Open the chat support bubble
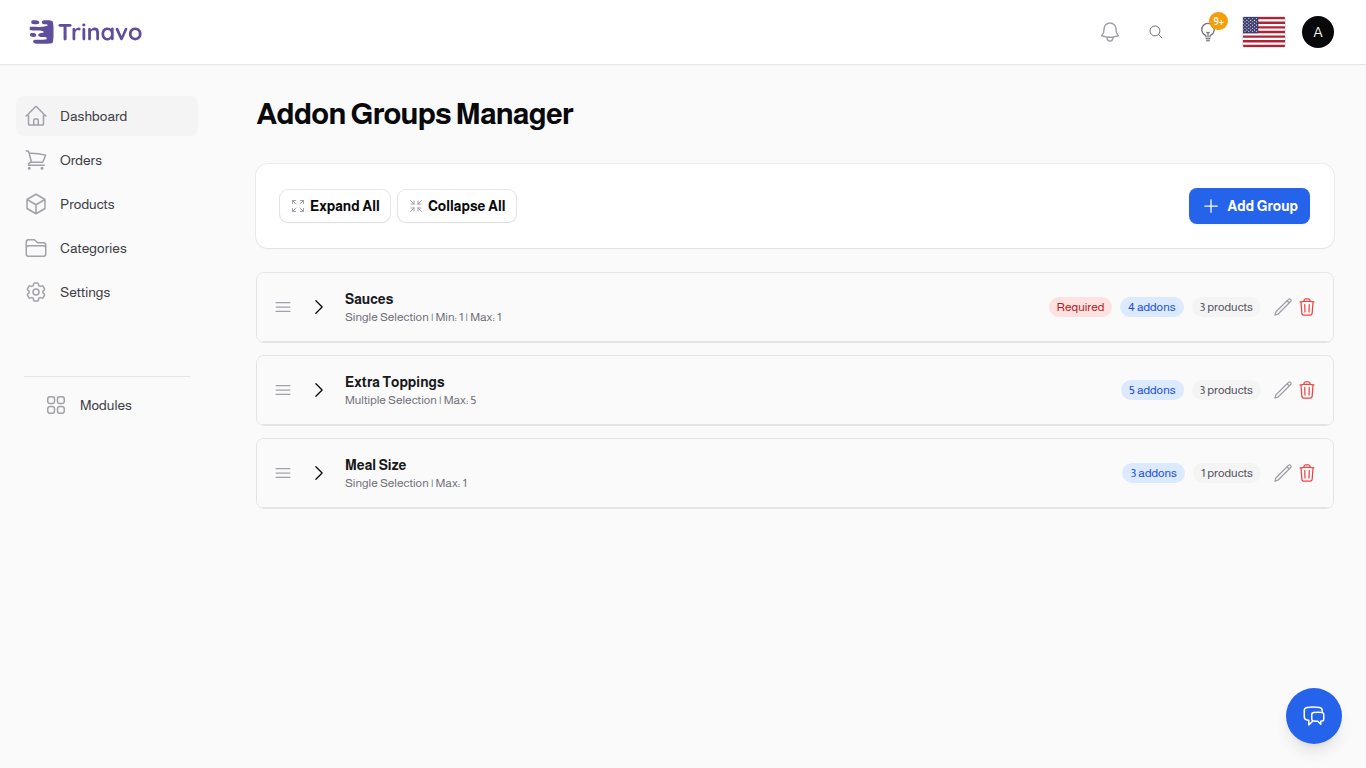 (x=1313, y=716)
